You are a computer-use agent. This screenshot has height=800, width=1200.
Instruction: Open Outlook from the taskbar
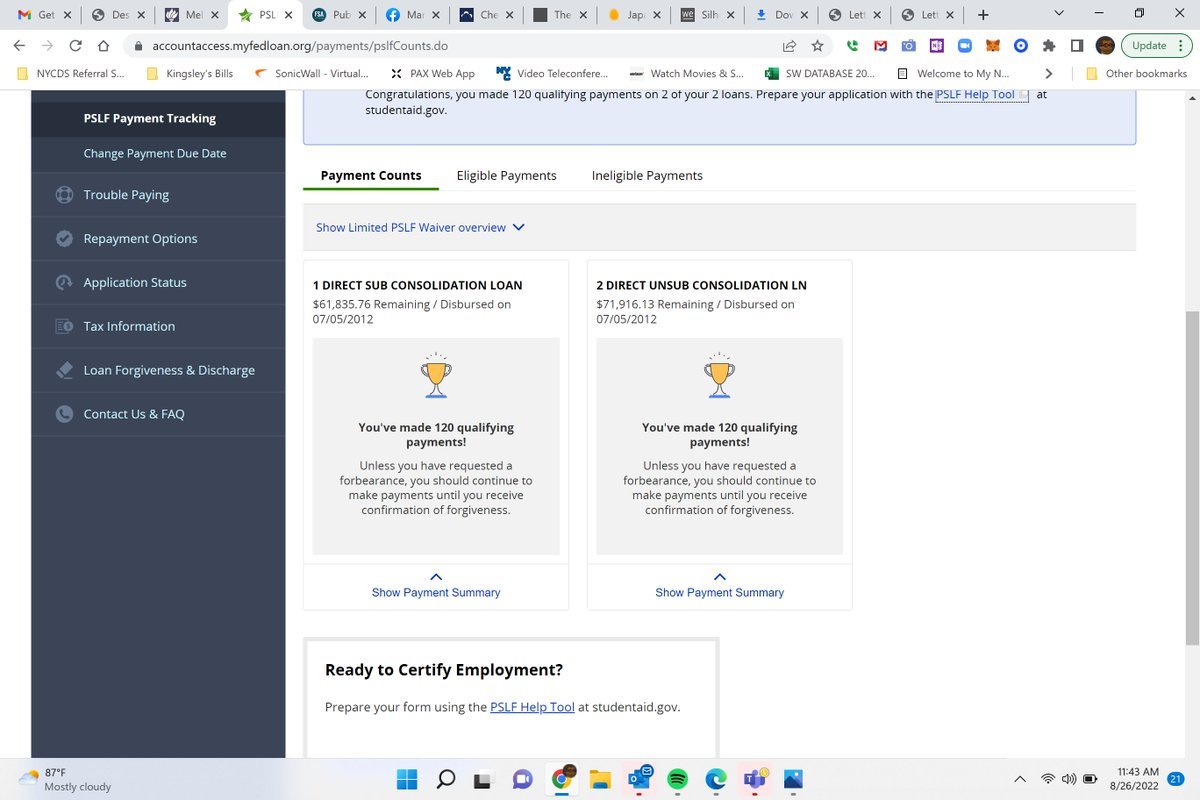tap(639, 778)
